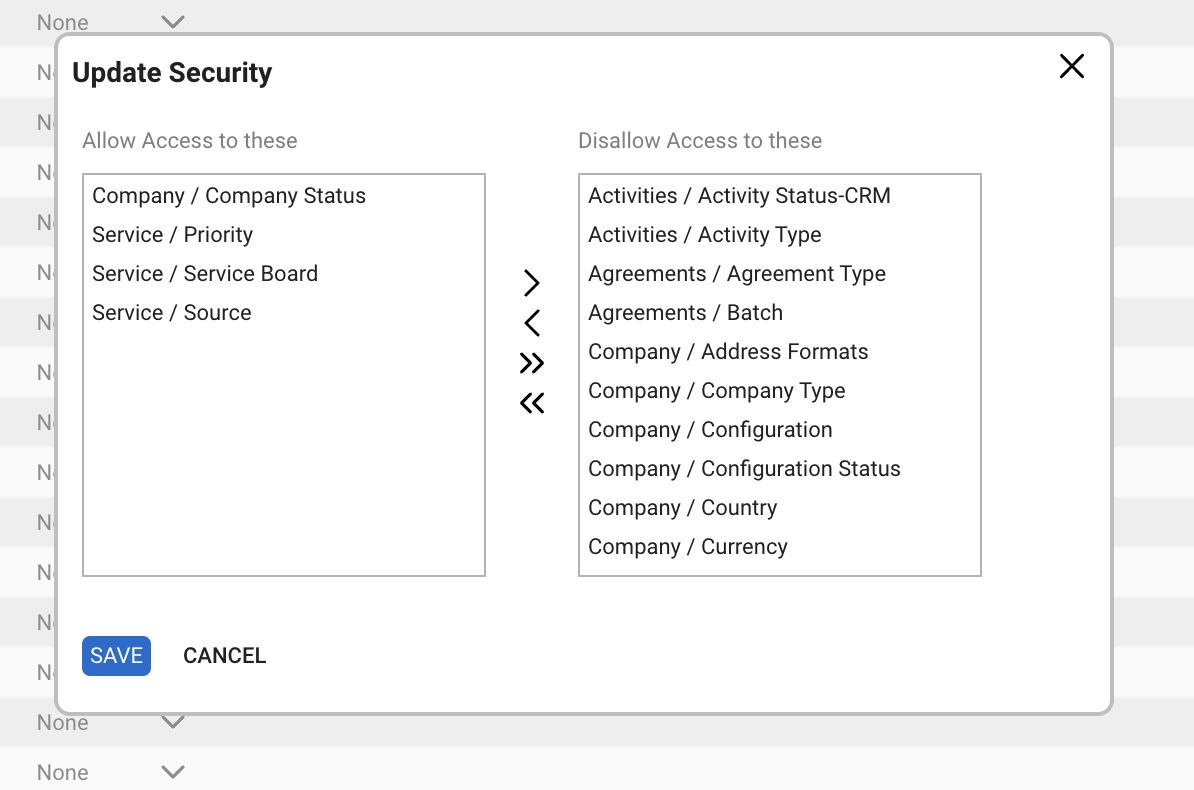This screenshot has height=790, width=1194.
Task: Click the single right arrow to move item
Action: (531, 283)
